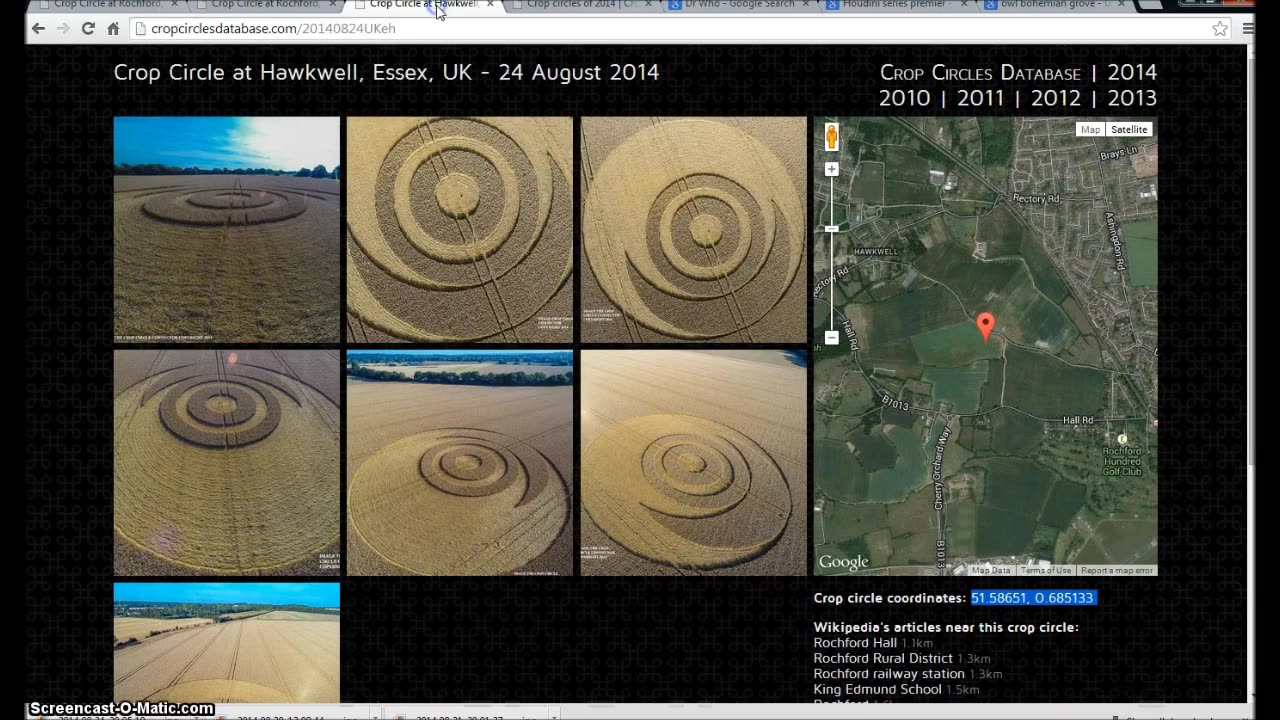
Task: Open the second-row right angled aerial photo
Action: pos(694,463)
